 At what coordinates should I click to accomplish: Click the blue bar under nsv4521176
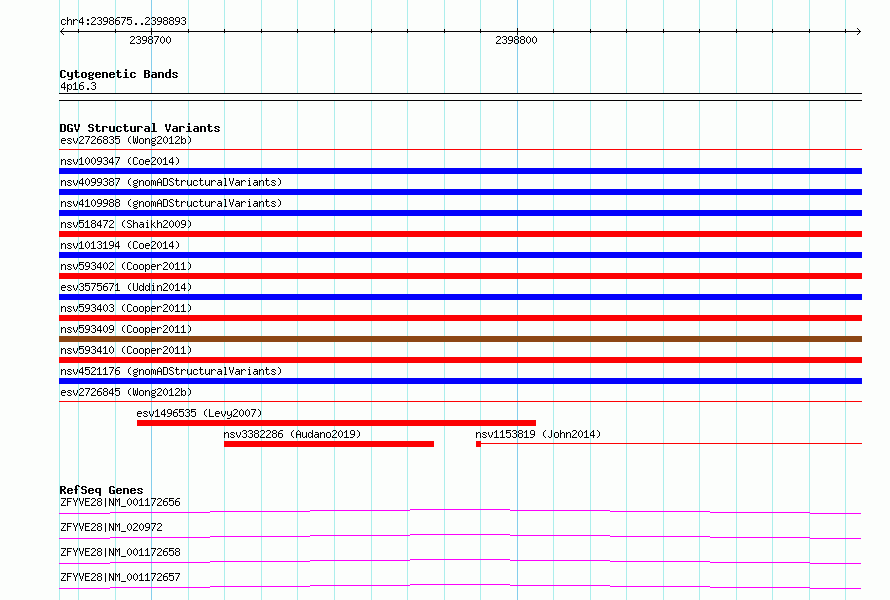coord(460,381)
